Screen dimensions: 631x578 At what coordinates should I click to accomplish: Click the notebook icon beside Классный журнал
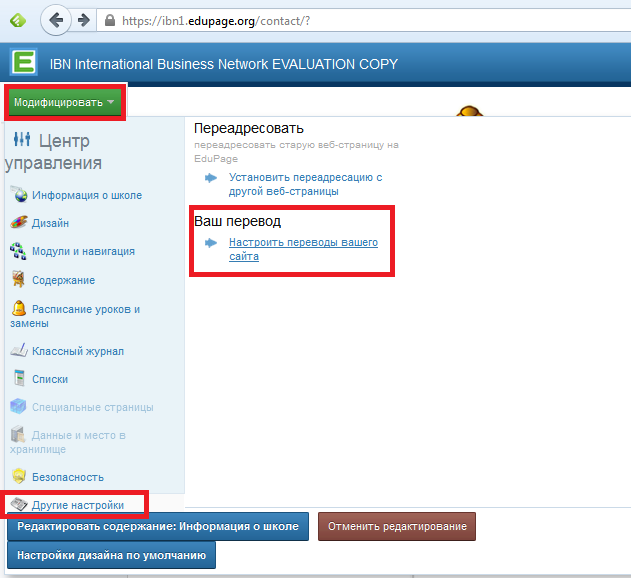tap(19, 350)
